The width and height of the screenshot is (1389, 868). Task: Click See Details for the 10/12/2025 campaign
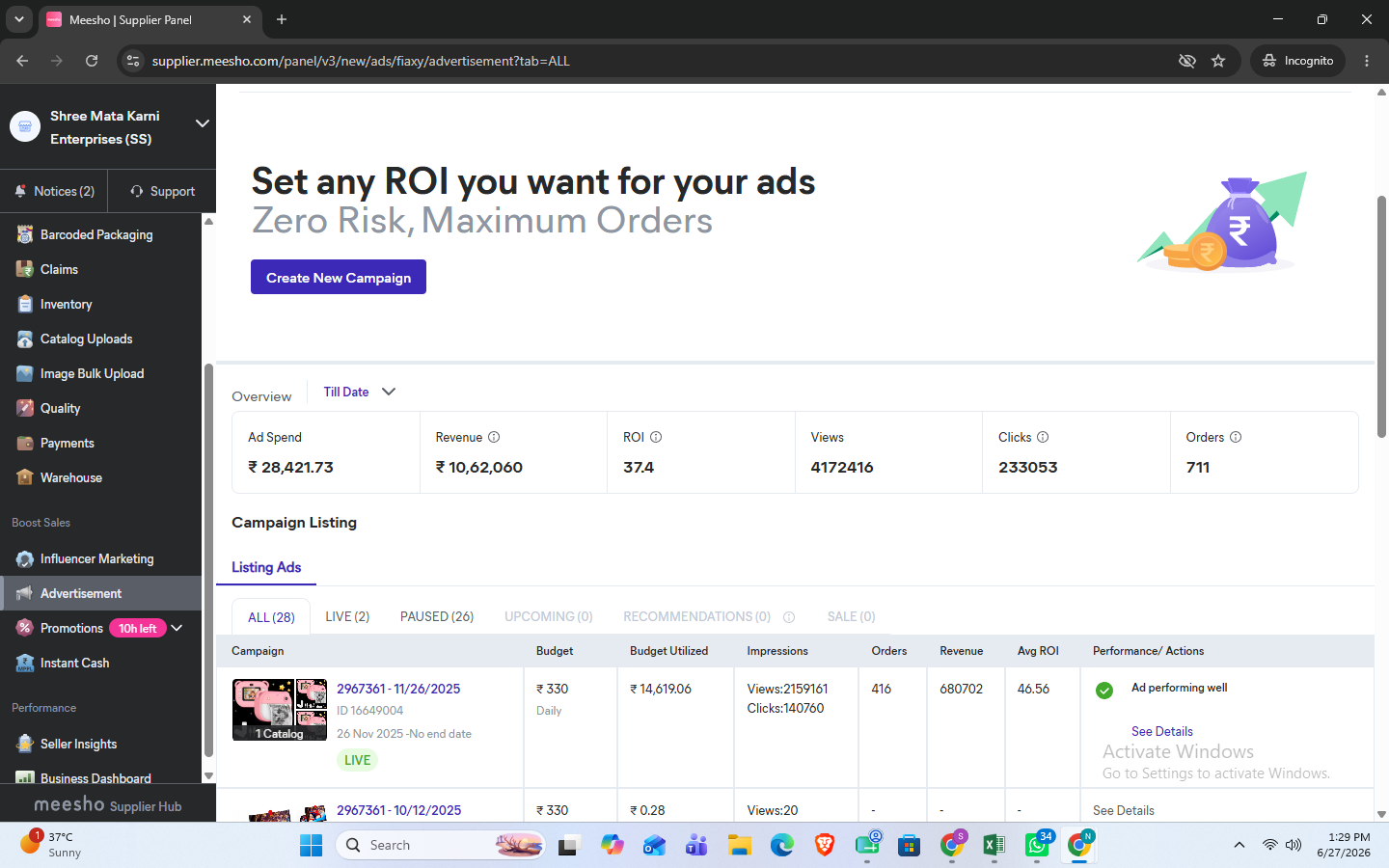[x=1124, y=810]
